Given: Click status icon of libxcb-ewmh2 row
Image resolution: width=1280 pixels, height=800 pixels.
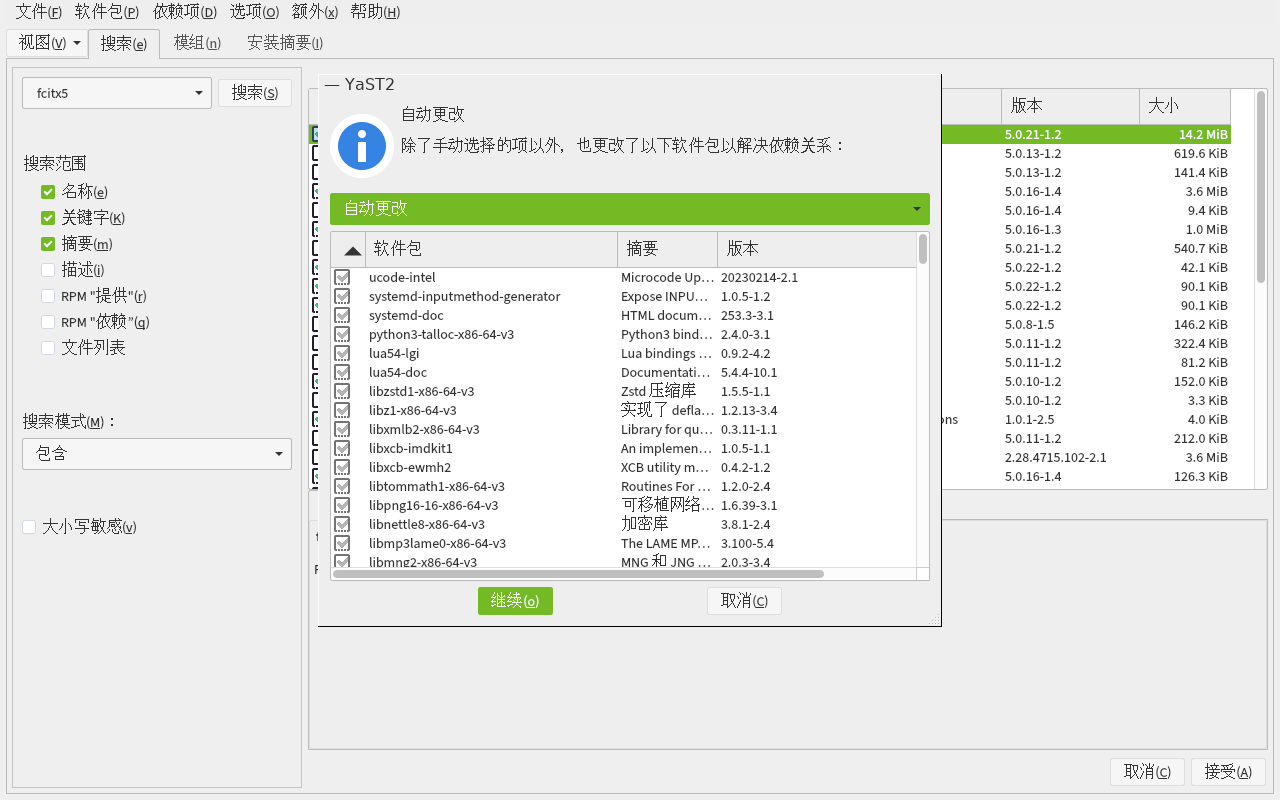Looking at the screenshot, I should 342,467.
